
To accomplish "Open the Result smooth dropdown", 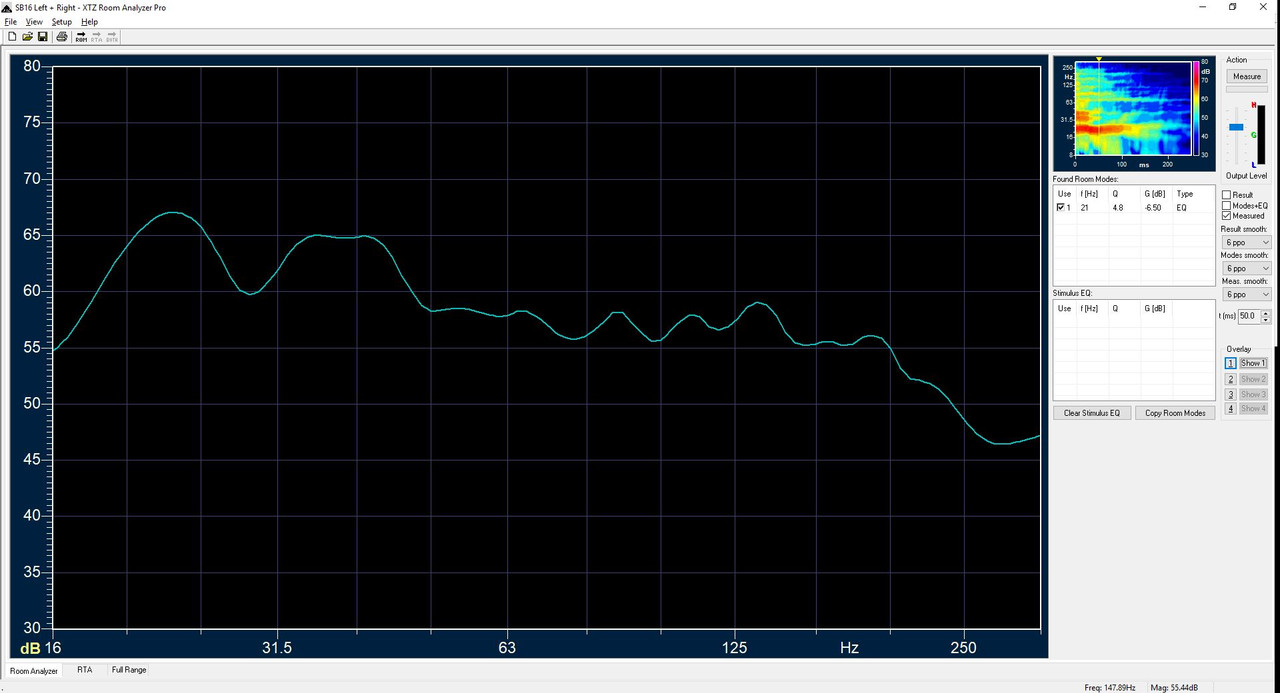I will 1247,242.
